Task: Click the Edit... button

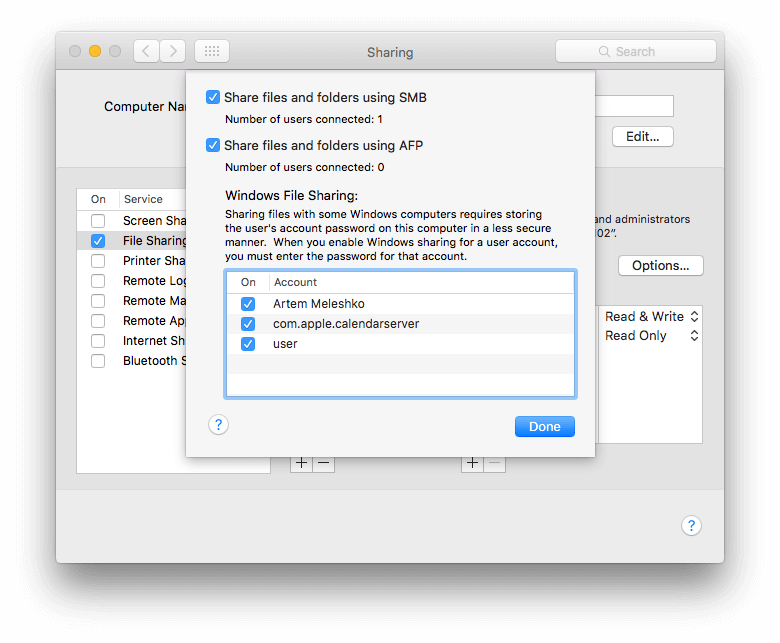Action: pyautogui.click(x=643, y=137)
